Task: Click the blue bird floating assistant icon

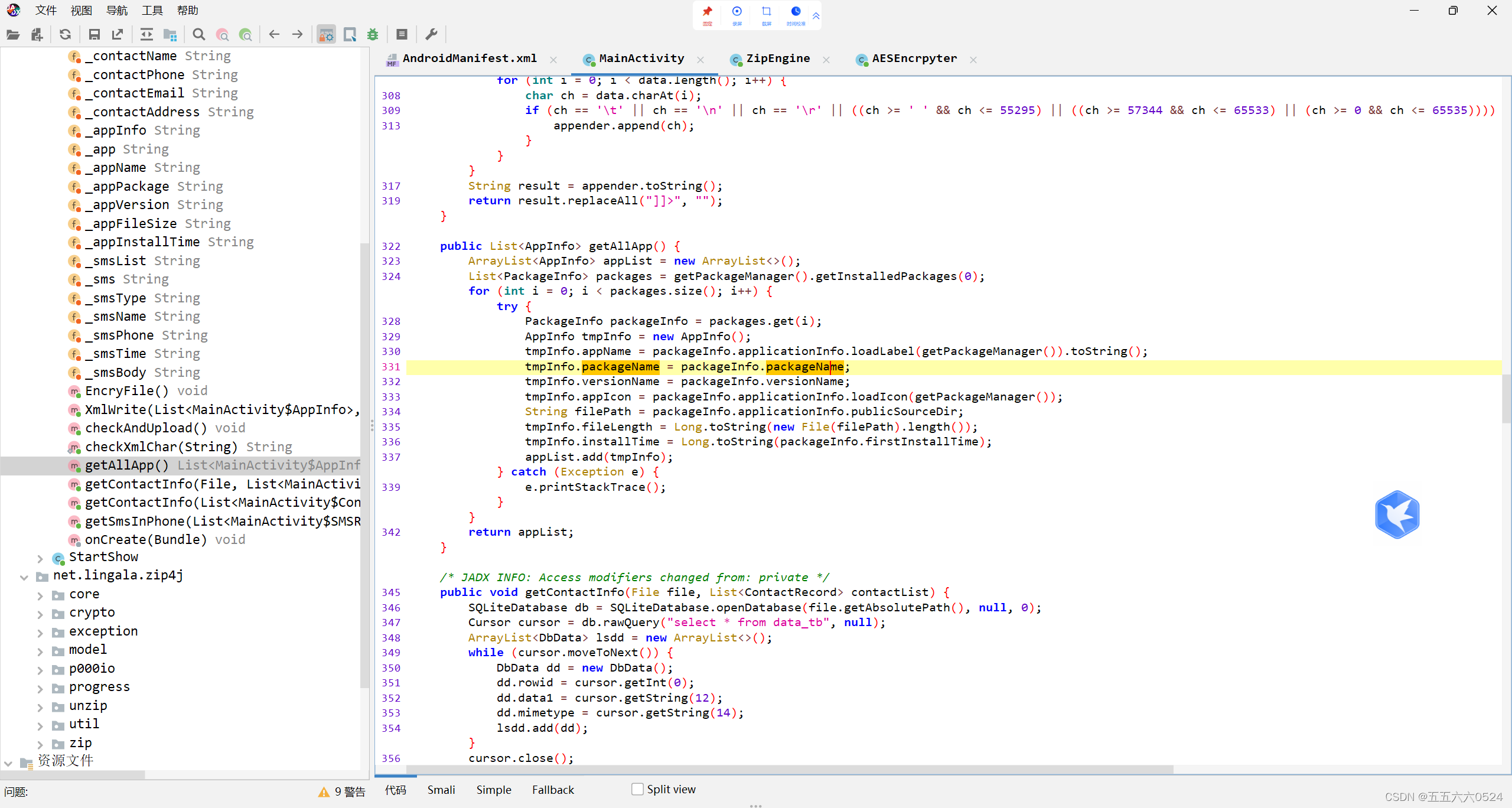Action: point(1397,514)
